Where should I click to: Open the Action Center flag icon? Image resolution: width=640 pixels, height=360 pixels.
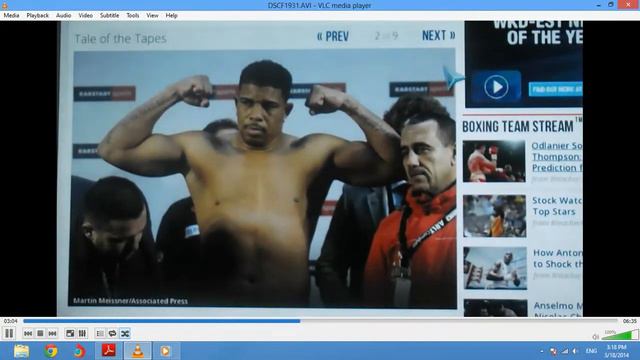coord(553,351)
